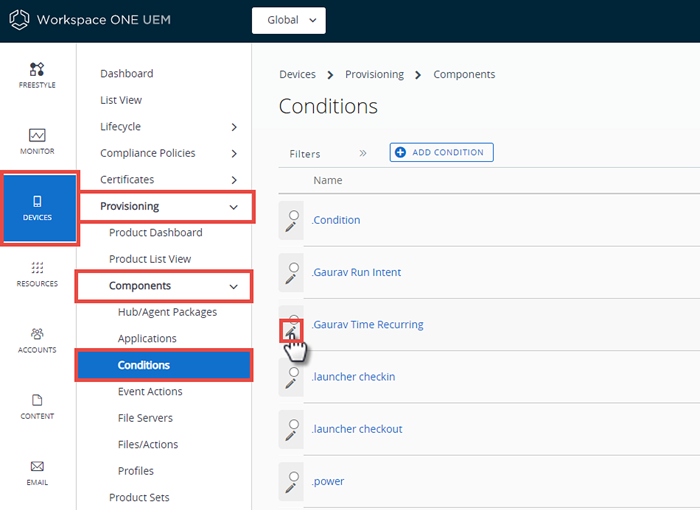Edit .launcher checkout using pencil icon

[x=291, y=436]
